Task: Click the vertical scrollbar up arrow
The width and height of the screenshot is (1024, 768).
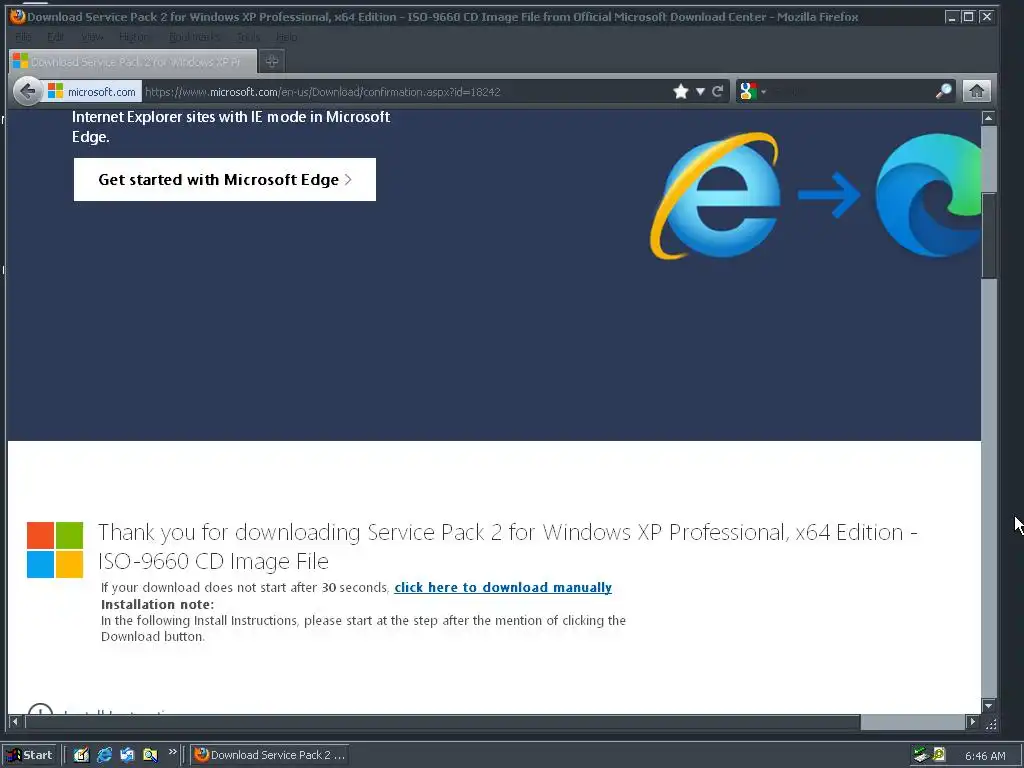Action: (988, 118)
